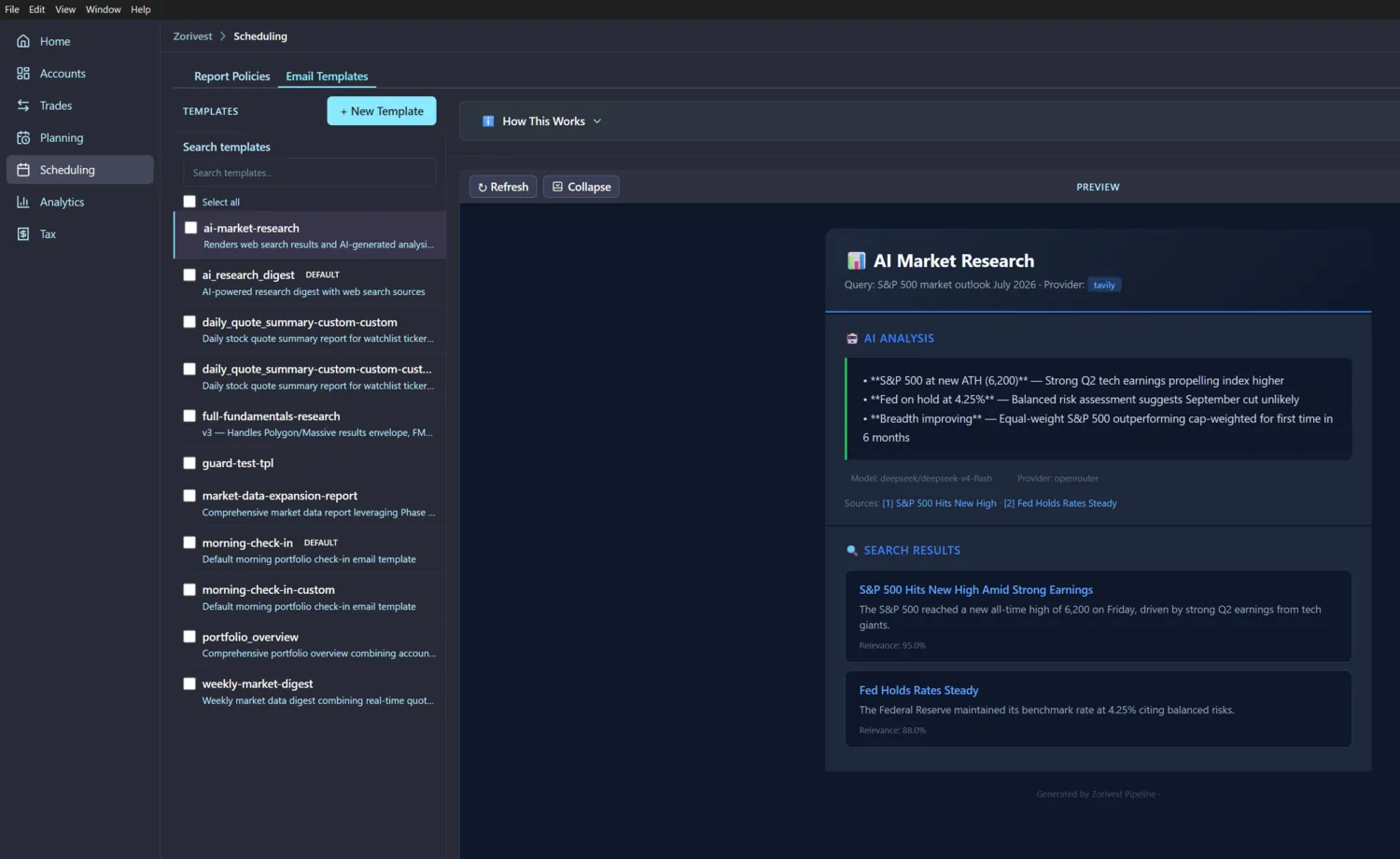The height and width of the screenshot is (859, 1400).
Task: Toggle the Select all checkbox
Action: 189,202
